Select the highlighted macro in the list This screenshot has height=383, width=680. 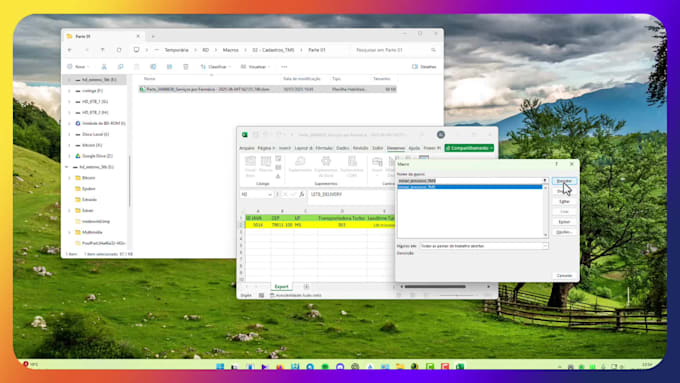[470, 187]
